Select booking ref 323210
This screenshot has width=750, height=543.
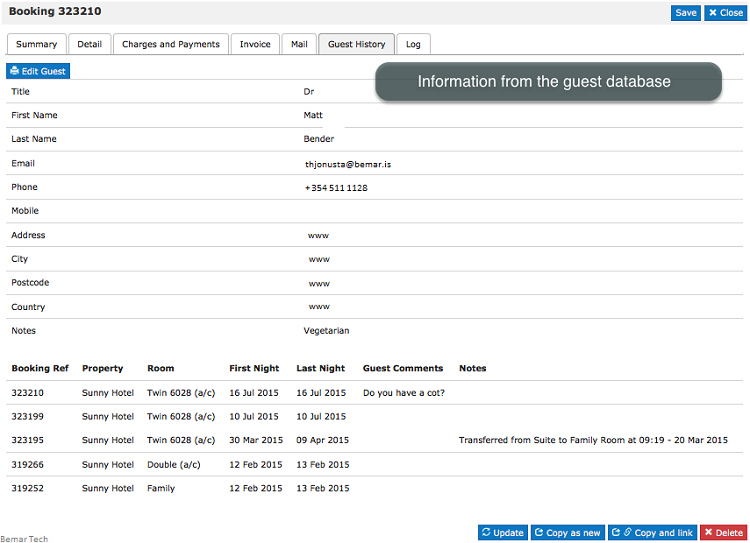coord(27,393)
